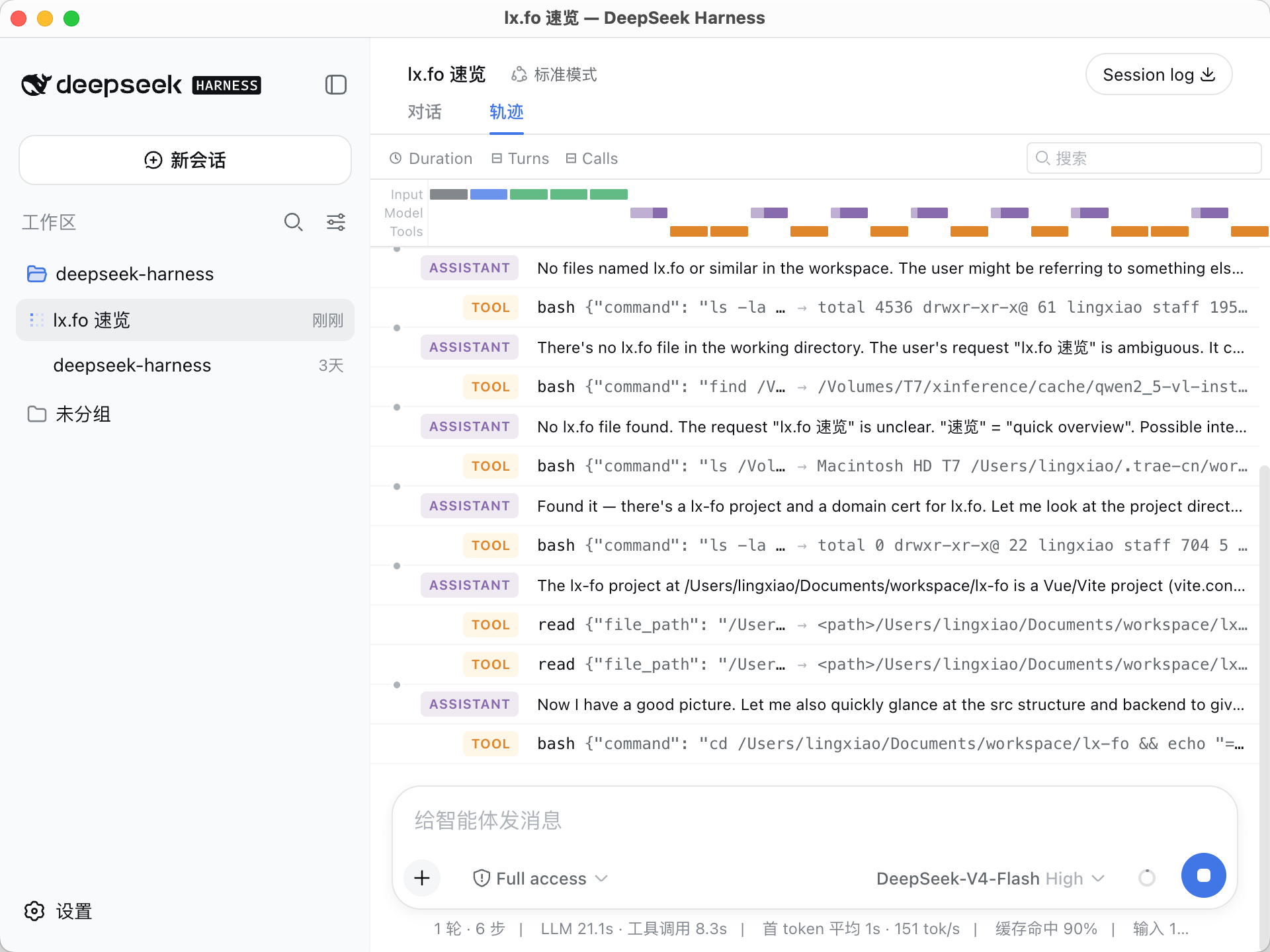The image size is (1270, 952).
Task: Toggle the Calls view
Action: coord(592,158)
